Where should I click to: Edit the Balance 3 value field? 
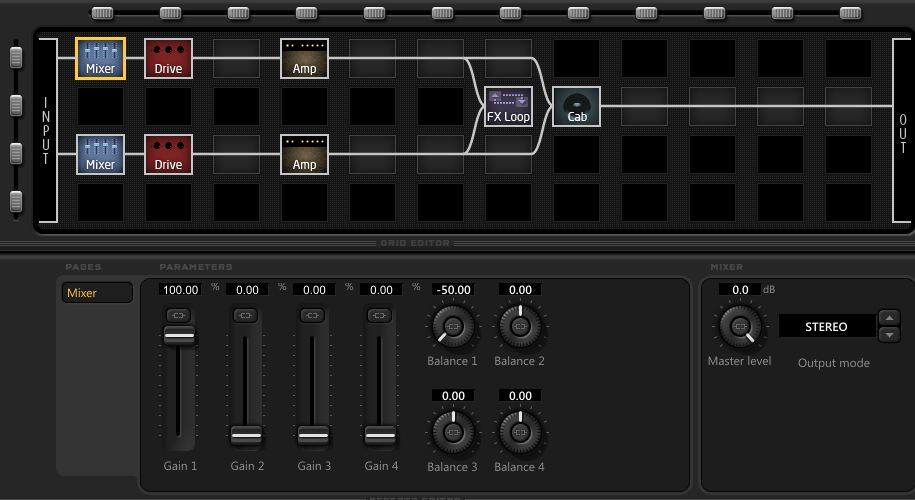[453, 396]
